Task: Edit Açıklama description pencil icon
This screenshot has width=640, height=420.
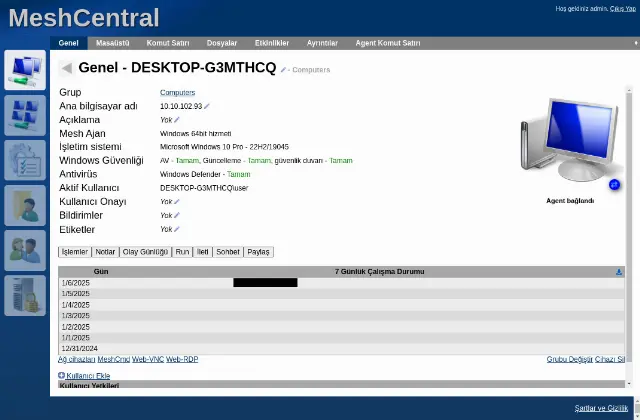Action: point(177,120)
